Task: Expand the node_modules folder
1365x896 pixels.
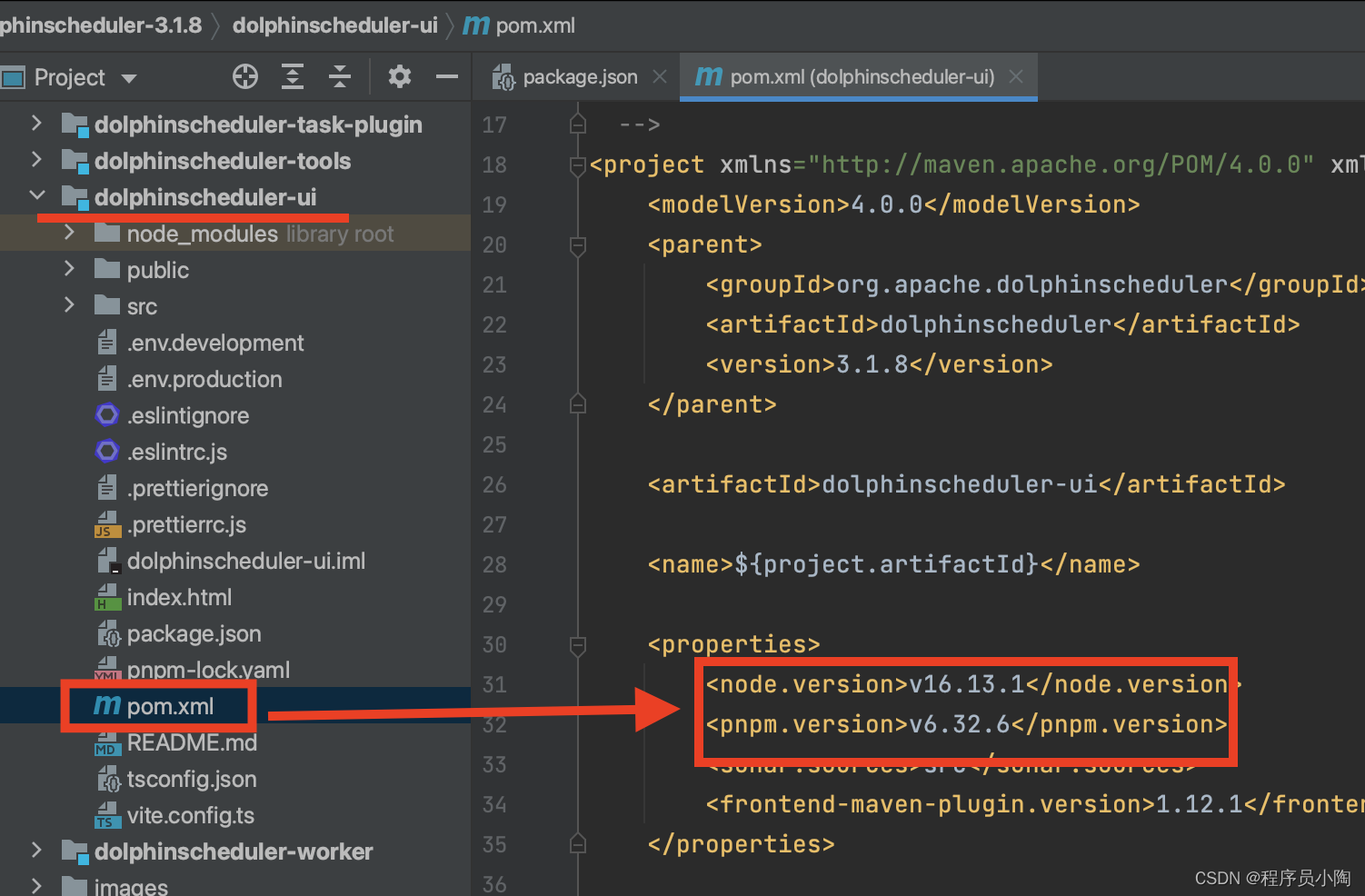Action: (69, 233)
